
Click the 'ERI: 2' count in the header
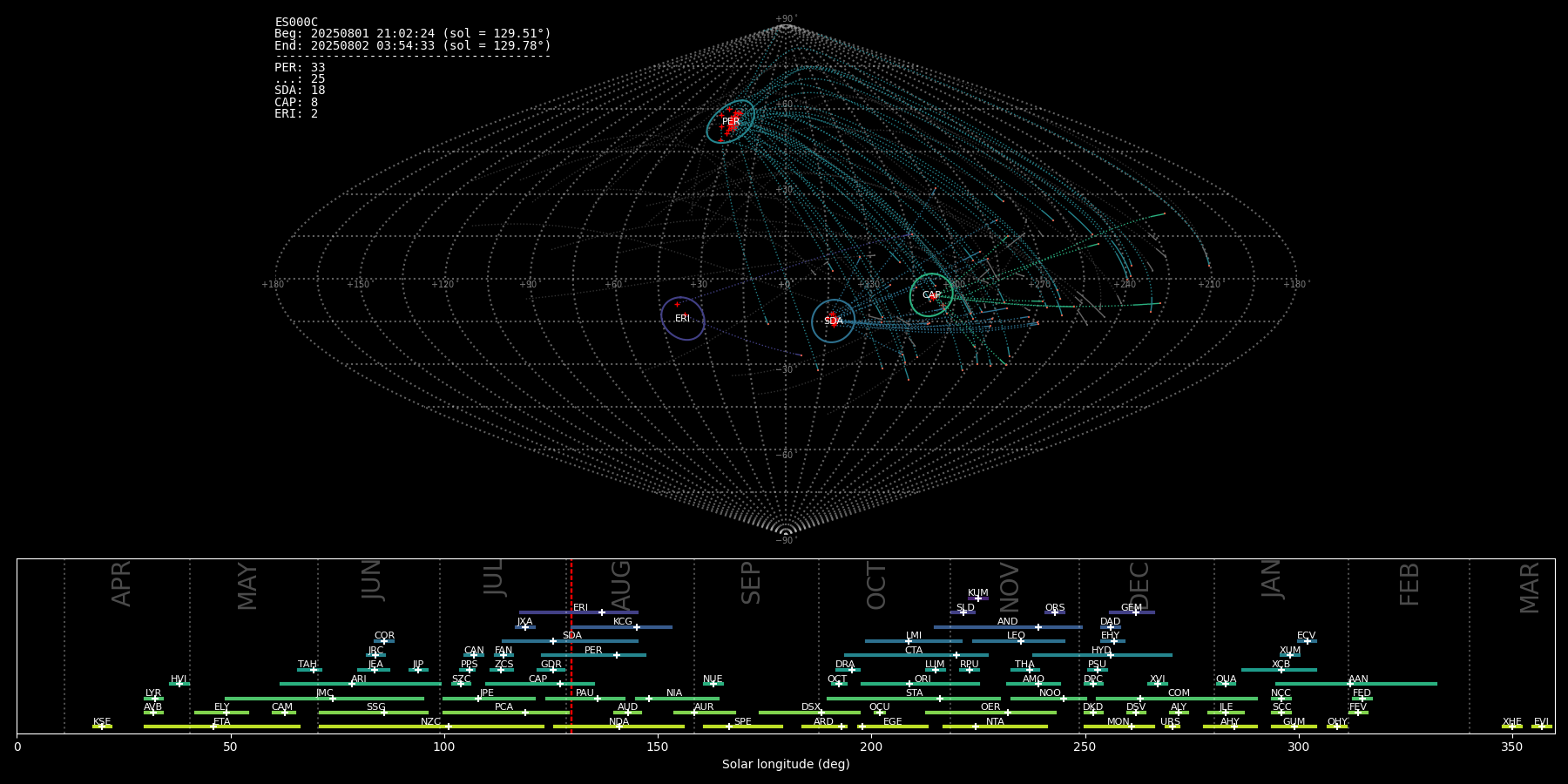click(x=296, y=114)
